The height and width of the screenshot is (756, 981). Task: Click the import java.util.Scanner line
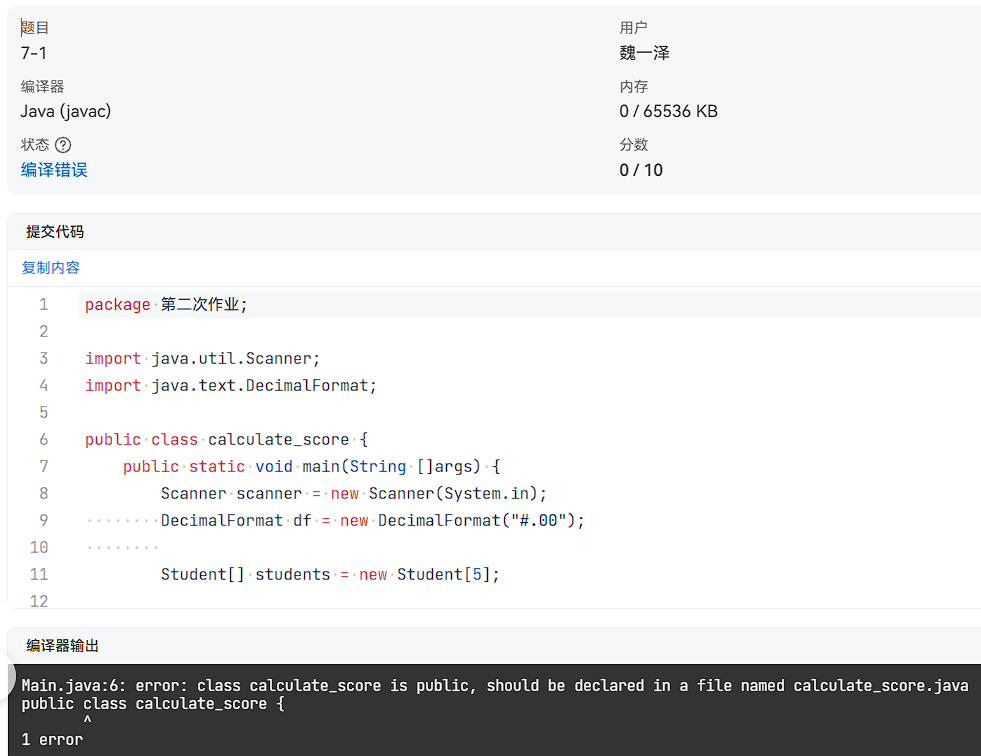(202, 358)
